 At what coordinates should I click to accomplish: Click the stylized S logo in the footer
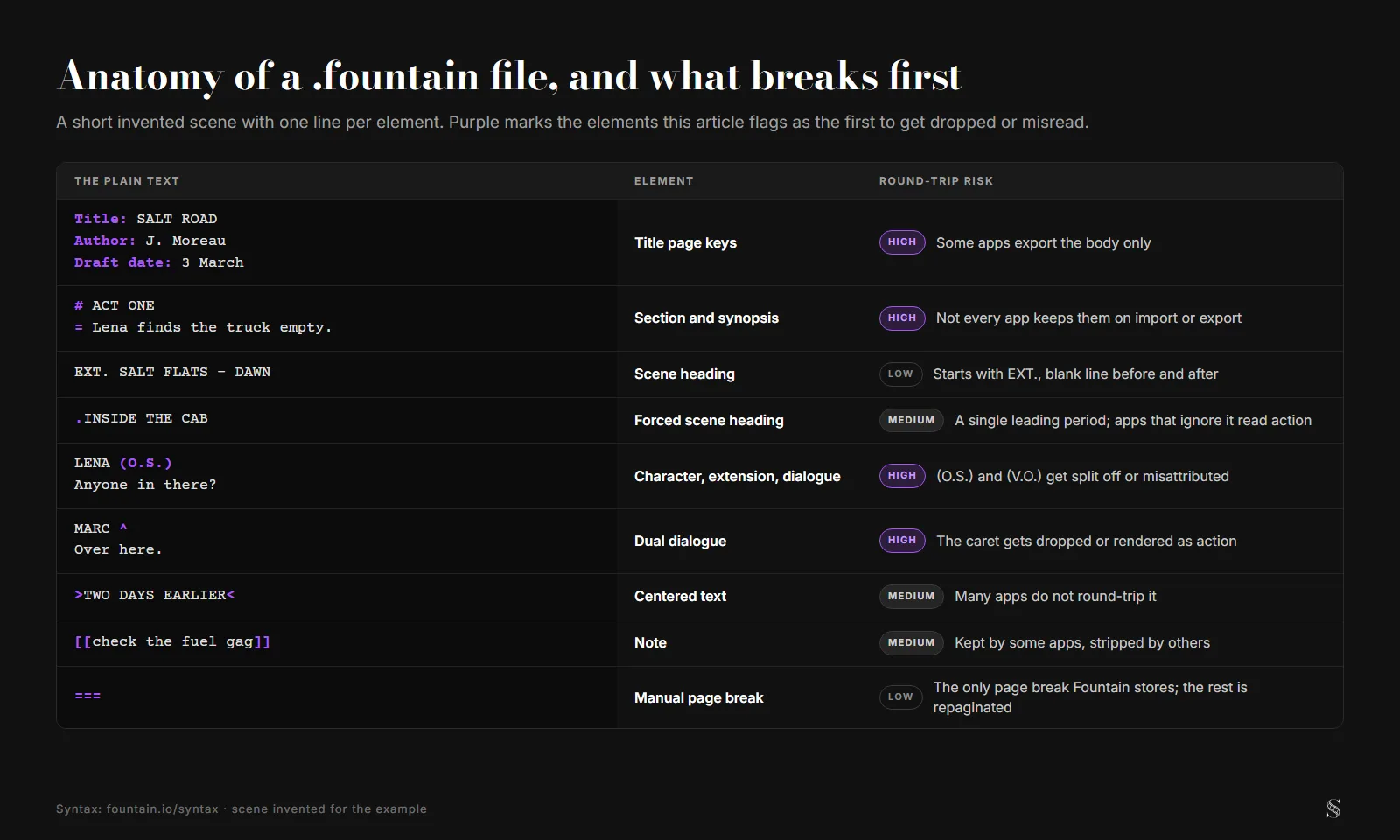[x=1333, y=808]
